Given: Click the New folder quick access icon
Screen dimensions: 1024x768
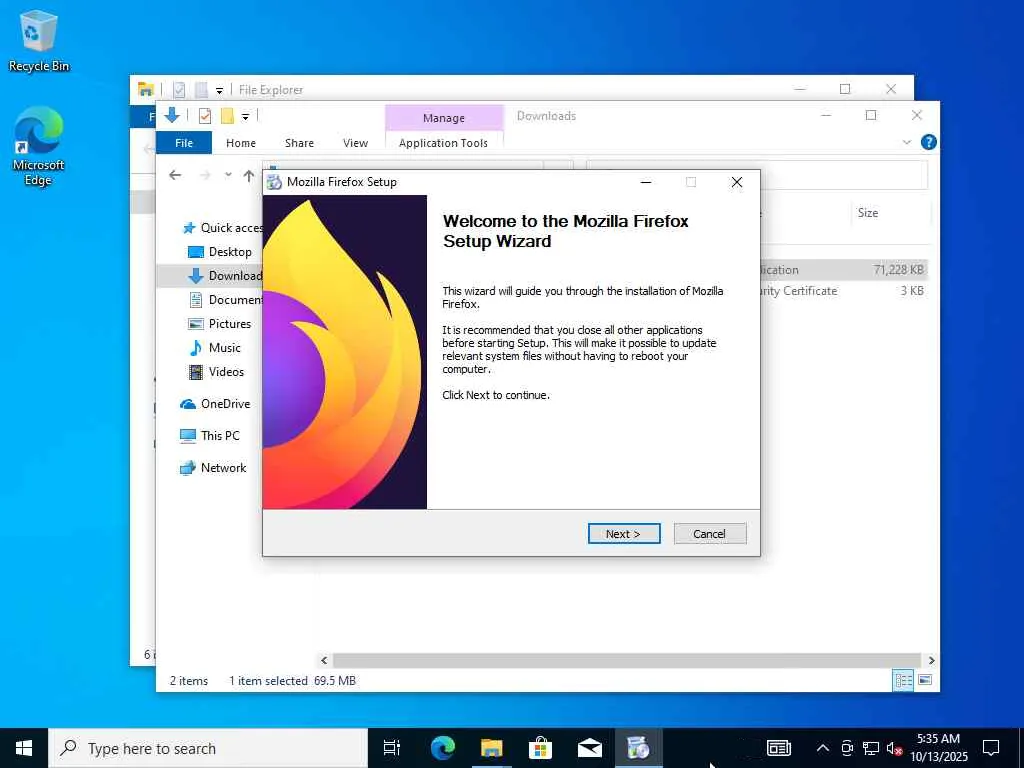Looking at the screenshot, I should pos(227,116).
